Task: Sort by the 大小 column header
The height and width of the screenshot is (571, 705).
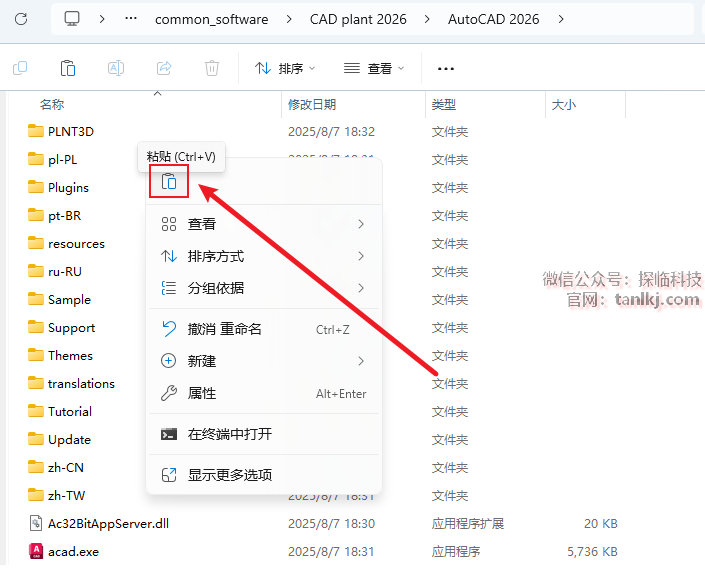Action: (564, 104)
